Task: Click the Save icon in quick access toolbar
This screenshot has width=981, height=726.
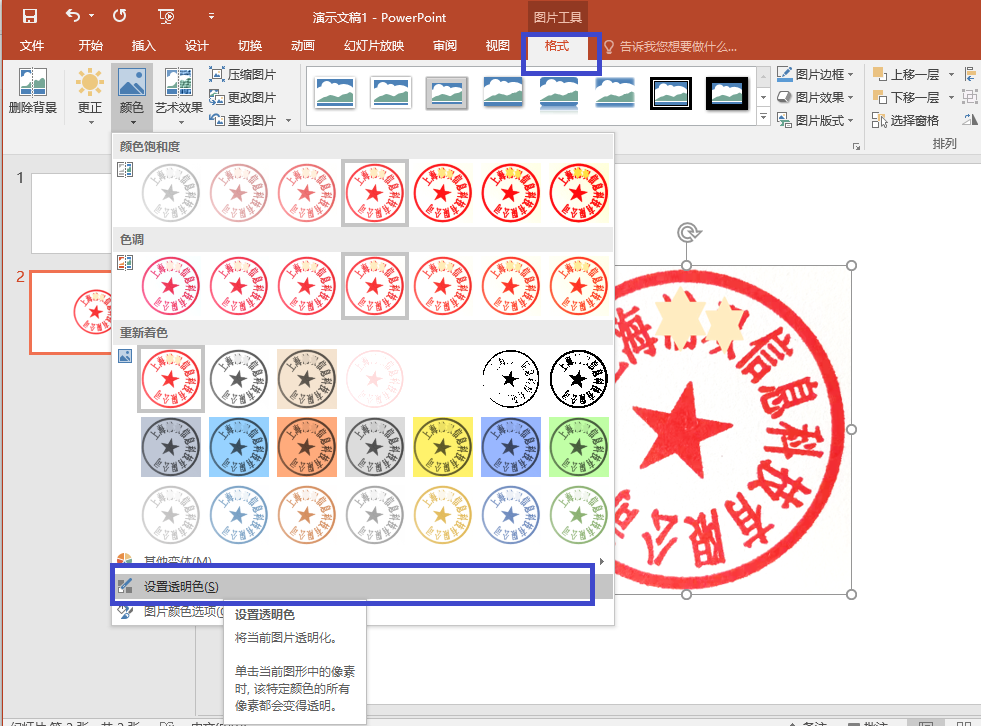Action: [x=29, y=16]
